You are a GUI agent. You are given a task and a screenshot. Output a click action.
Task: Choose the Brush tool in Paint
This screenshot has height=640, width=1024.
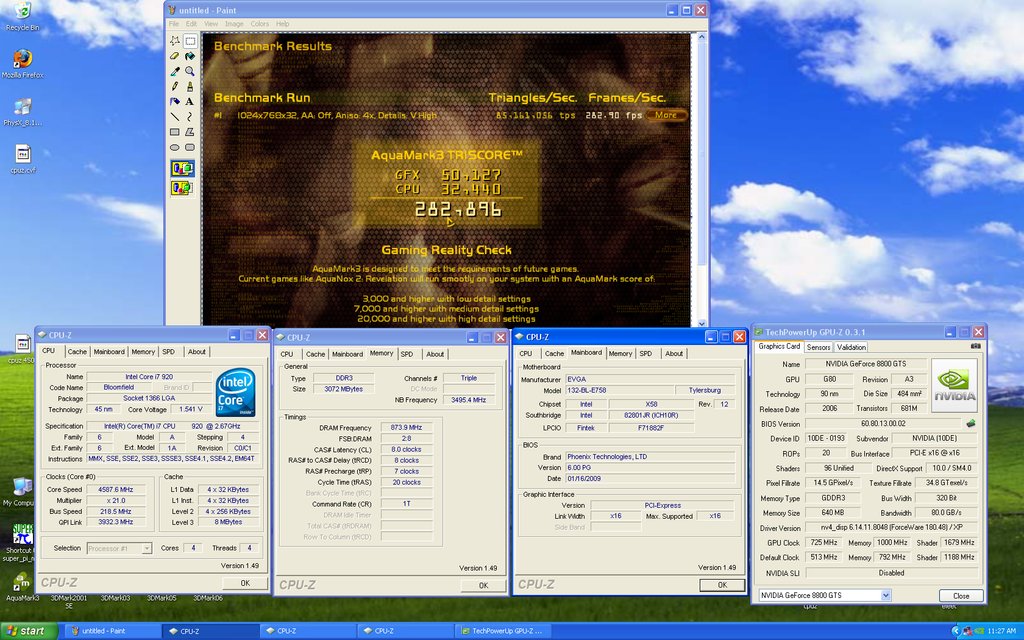tap(190, 86)
